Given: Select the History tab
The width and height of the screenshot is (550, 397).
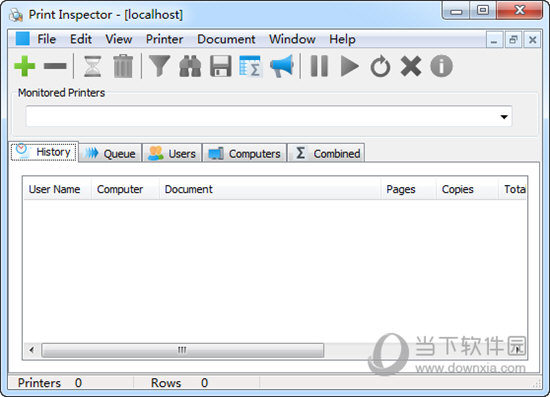Looking at the screenshot, I should (x=44, y=152).
